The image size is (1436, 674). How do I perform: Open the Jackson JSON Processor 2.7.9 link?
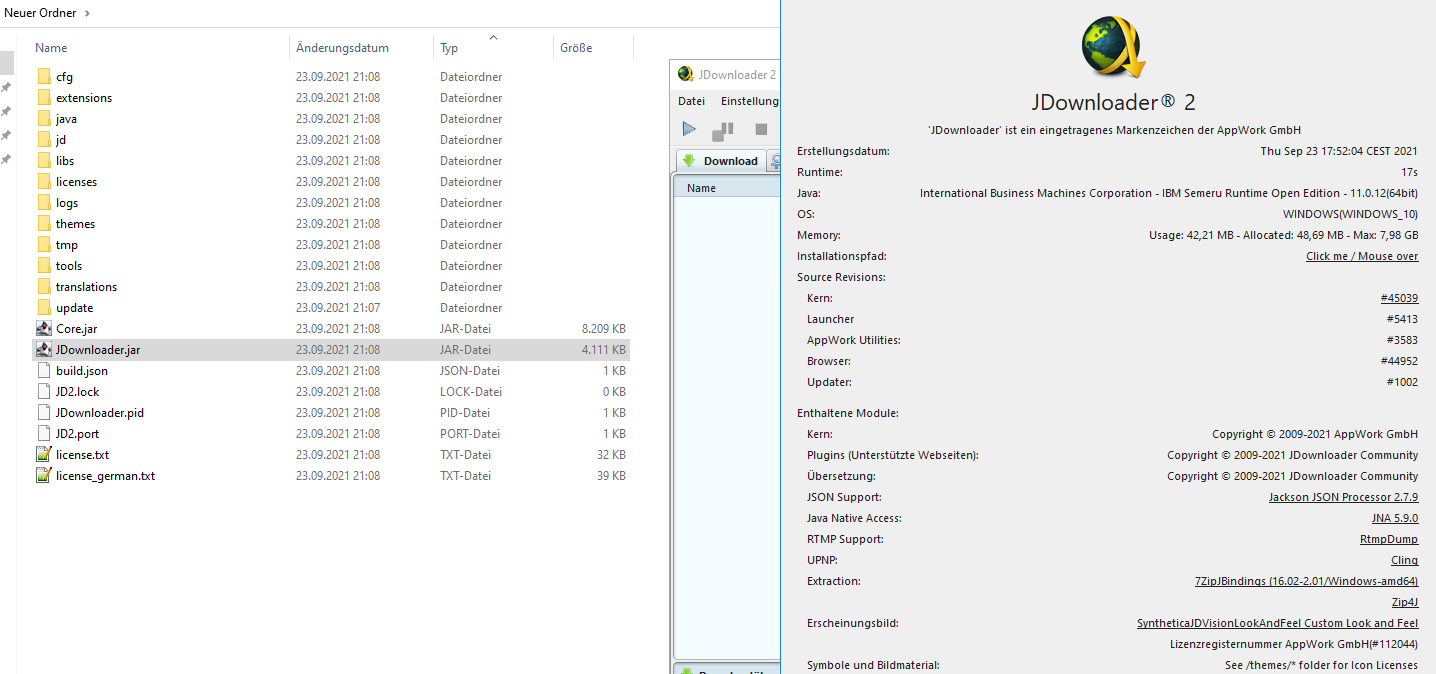point(1343,498)
